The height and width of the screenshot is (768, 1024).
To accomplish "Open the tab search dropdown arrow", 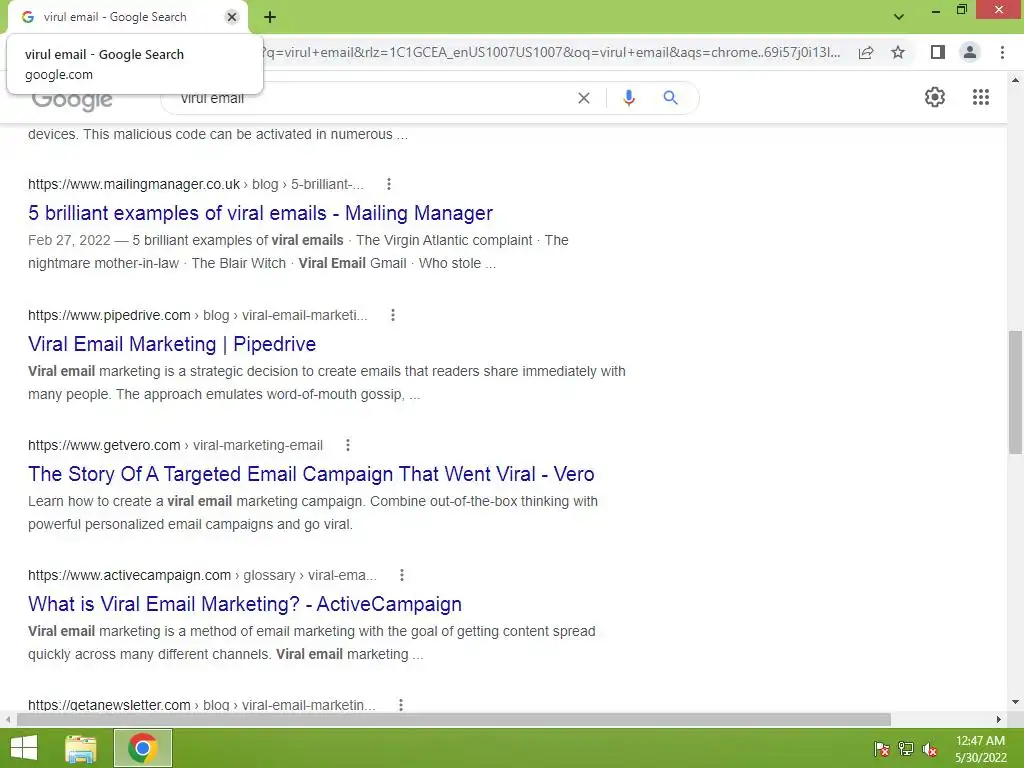I will [899, 17].
